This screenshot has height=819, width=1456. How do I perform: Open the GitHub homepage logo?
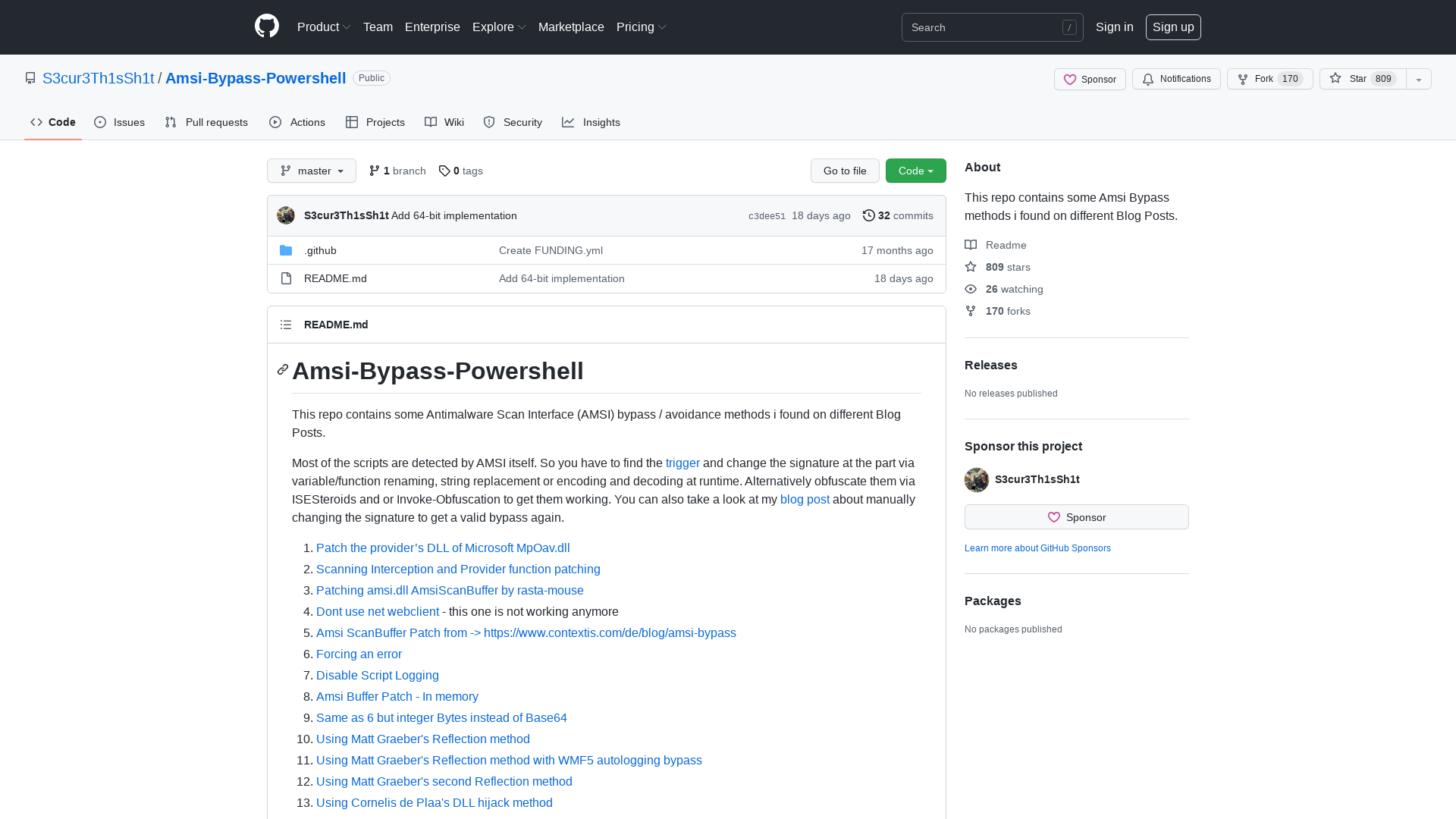[266, 27]
